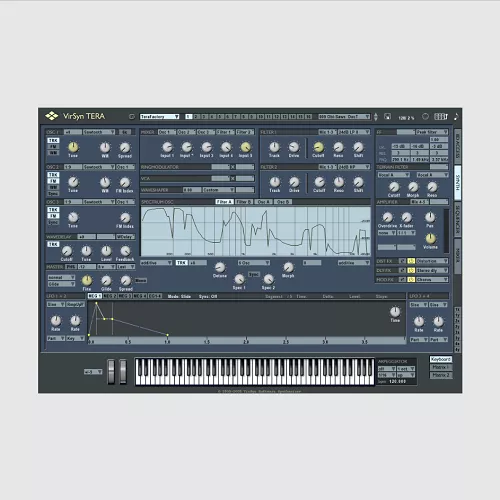Click the mini keyboard icon in the top bar
This screenshot has width=500, height=500.
(441, 116)
